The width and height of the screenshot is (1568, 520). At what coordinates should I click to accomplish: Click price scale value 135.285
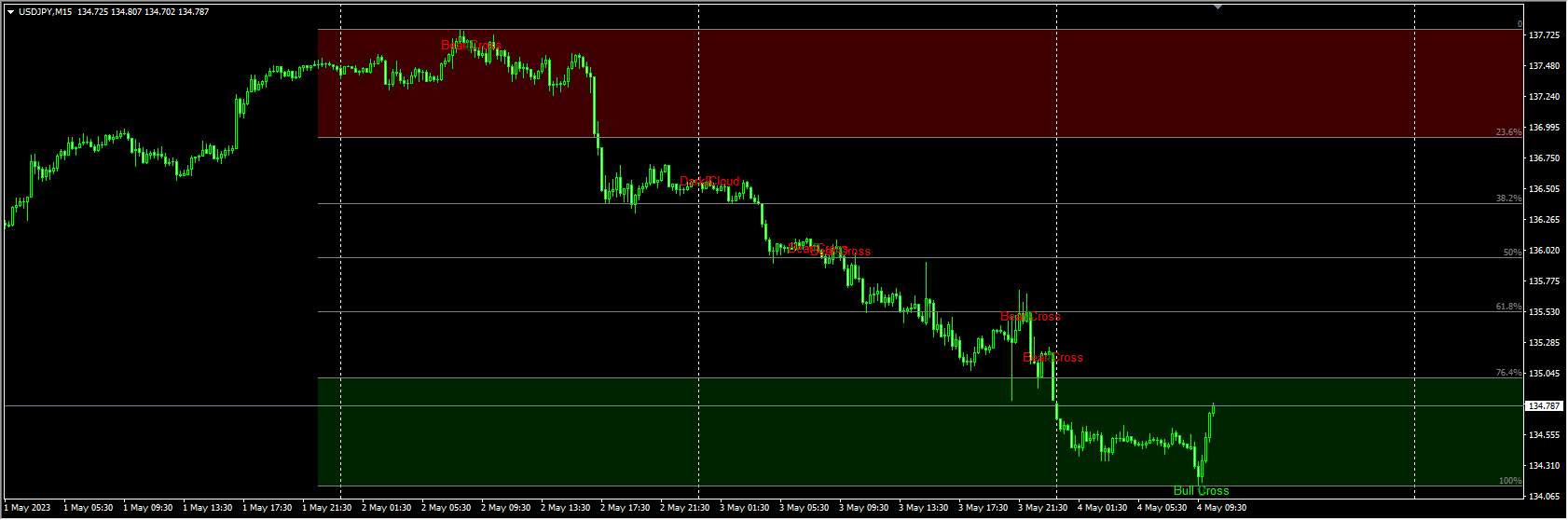(x=1545, y=343)
